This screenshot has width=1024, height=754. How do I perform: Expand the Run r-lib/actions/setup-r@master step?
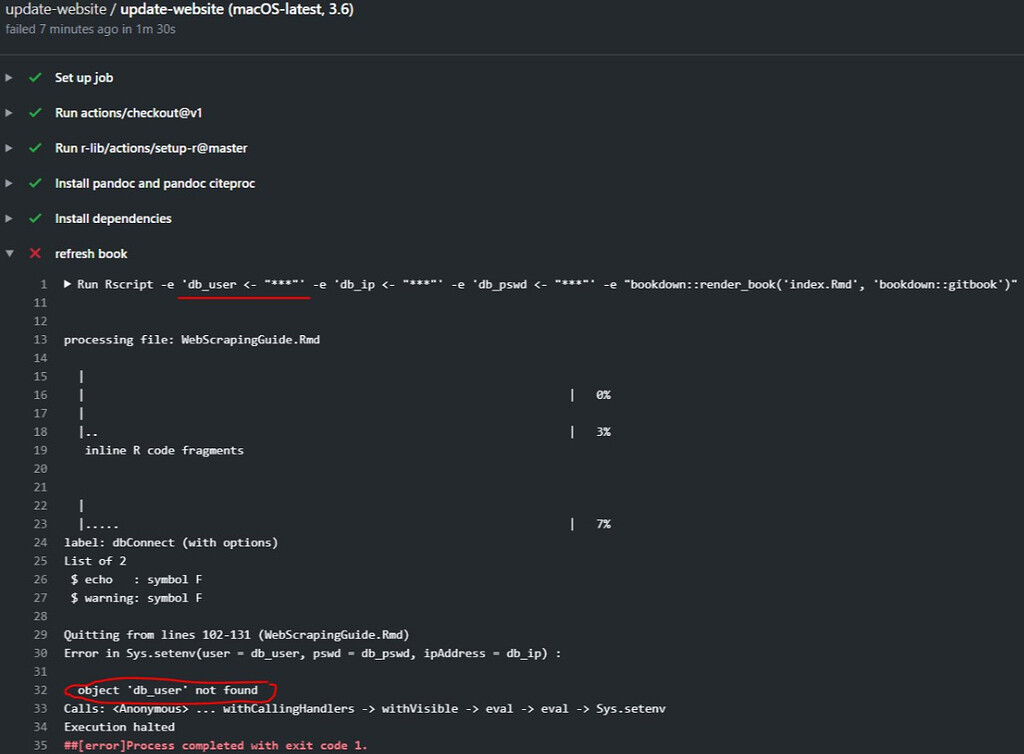click(8, 148)
